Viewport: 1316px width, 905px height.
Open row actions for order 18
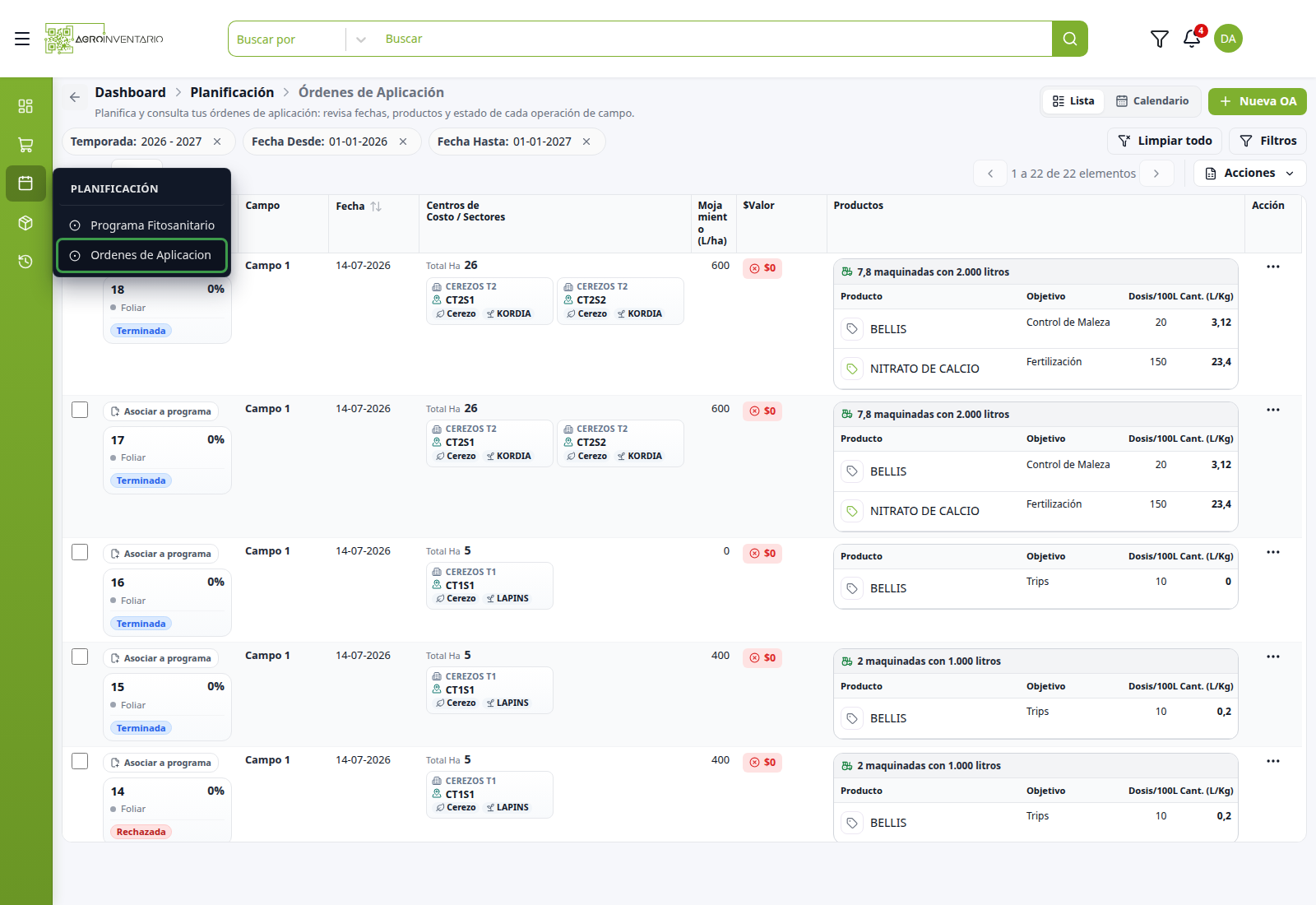point(1273,267)
